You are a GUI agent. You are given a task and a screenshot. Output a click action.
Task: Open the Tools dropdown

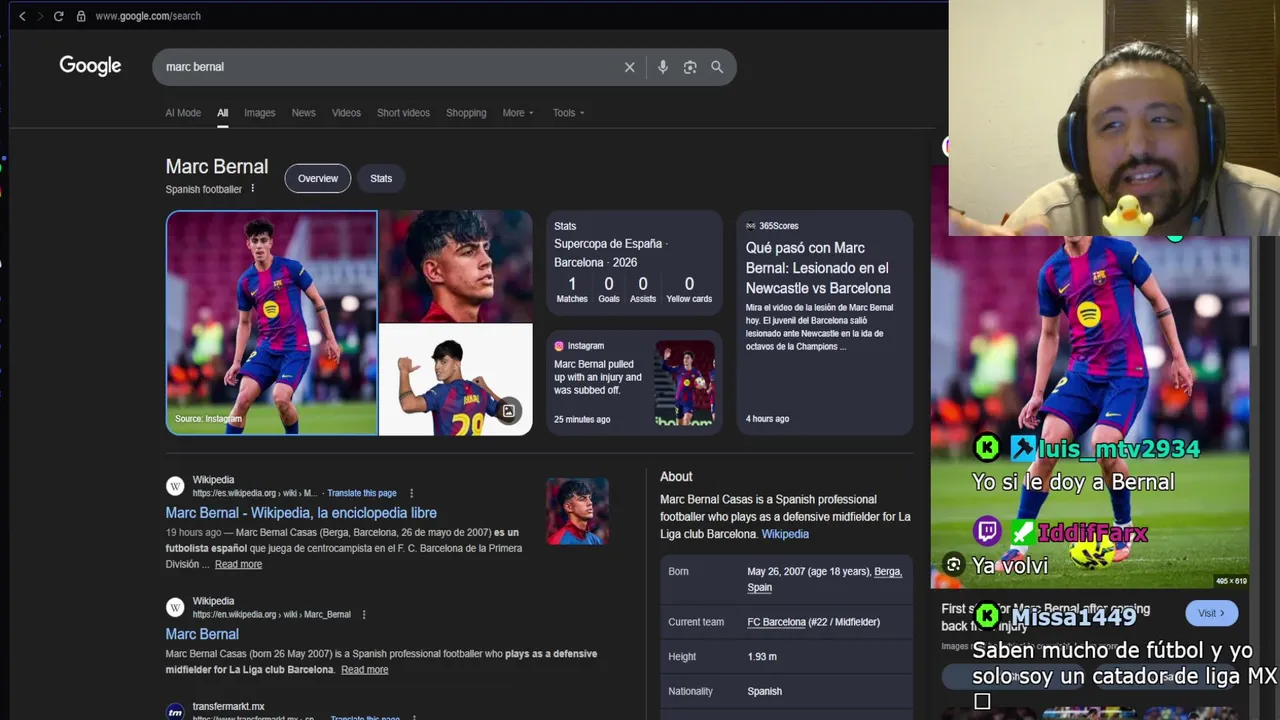(x=569, y=113)
